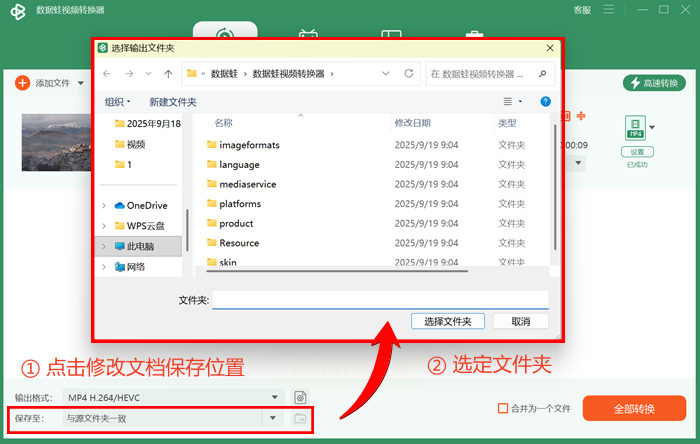Expand the WPS云盘 tree node
Screen dimensions: 700x444
pyautogui.click(x=104, y=226)
